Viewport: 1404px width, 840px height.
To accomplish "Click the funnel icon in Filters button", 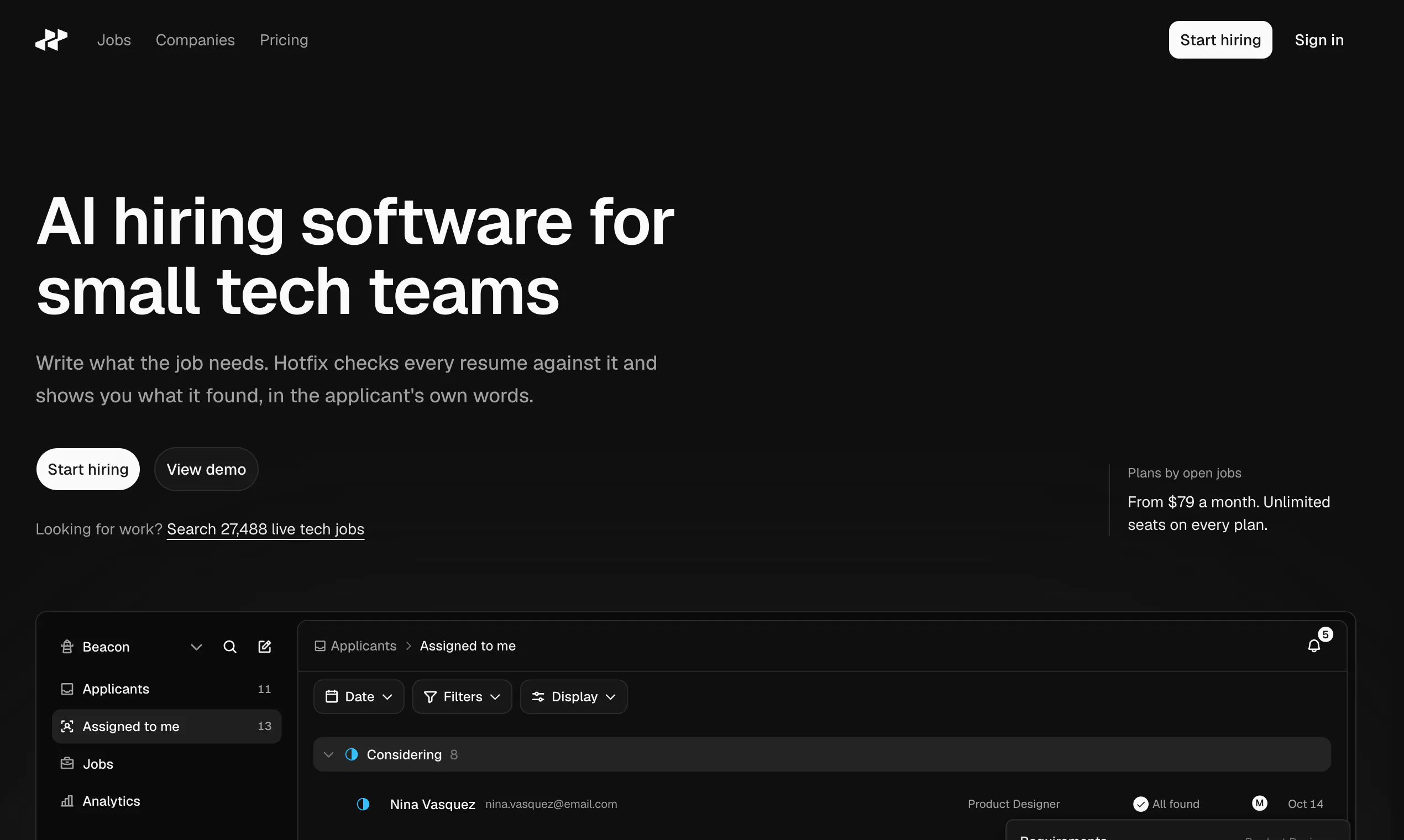I will click(430, 697).
